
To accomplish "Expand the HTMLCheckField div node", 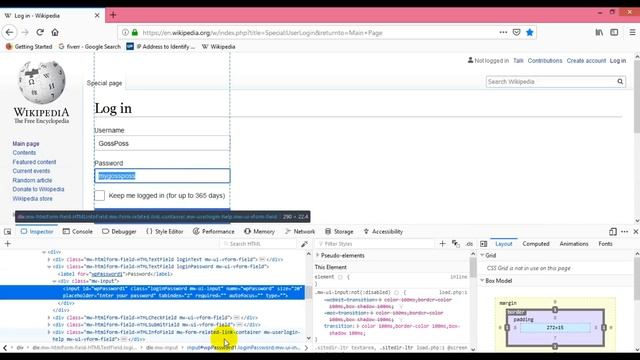I will point(49,318).
